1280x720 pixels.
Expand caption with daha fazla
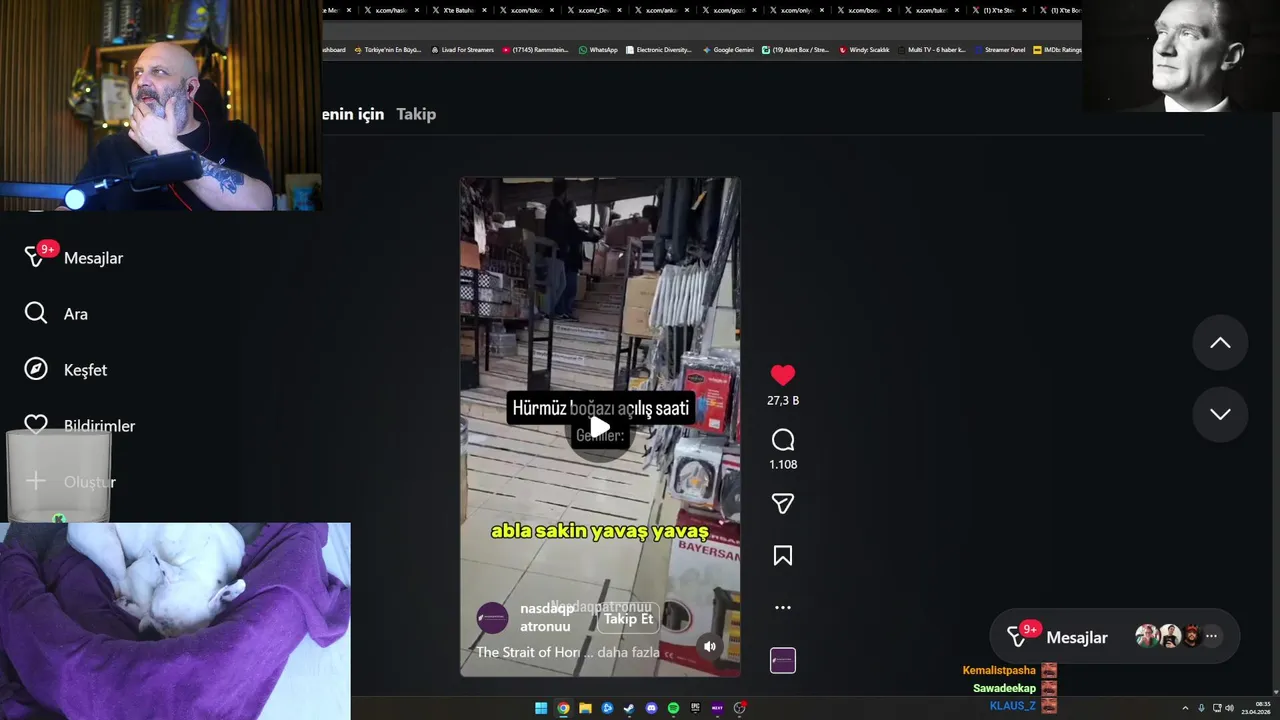coord(628,652)
